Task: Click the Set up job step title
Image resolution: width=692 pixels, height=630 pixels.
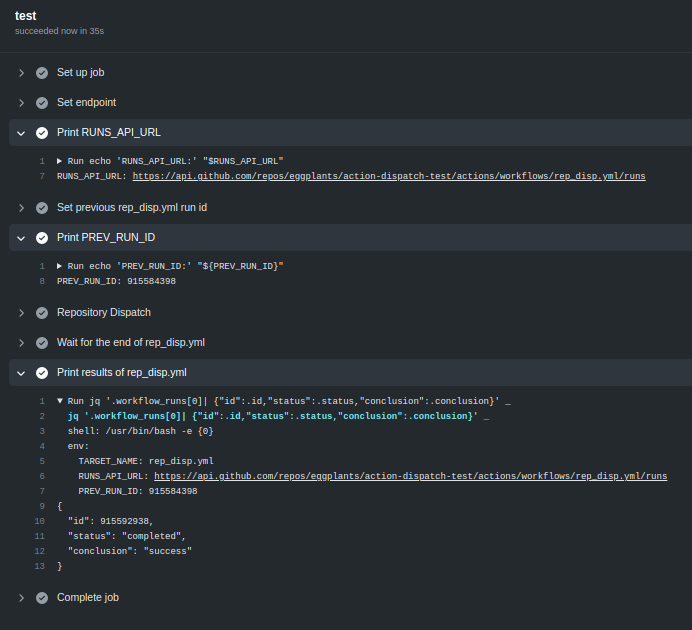Action: pos(81,72)
